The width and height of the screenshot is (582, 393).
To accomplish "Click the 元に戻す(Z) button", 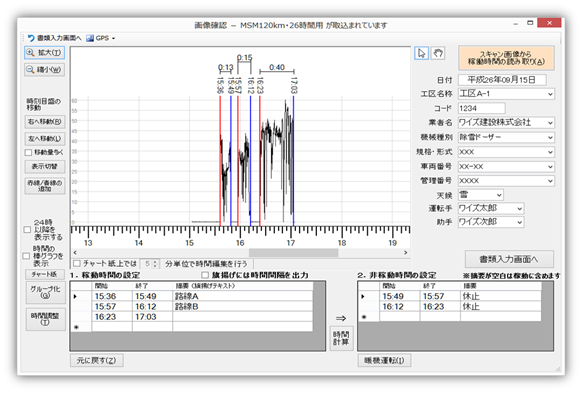I will (97, 360).
